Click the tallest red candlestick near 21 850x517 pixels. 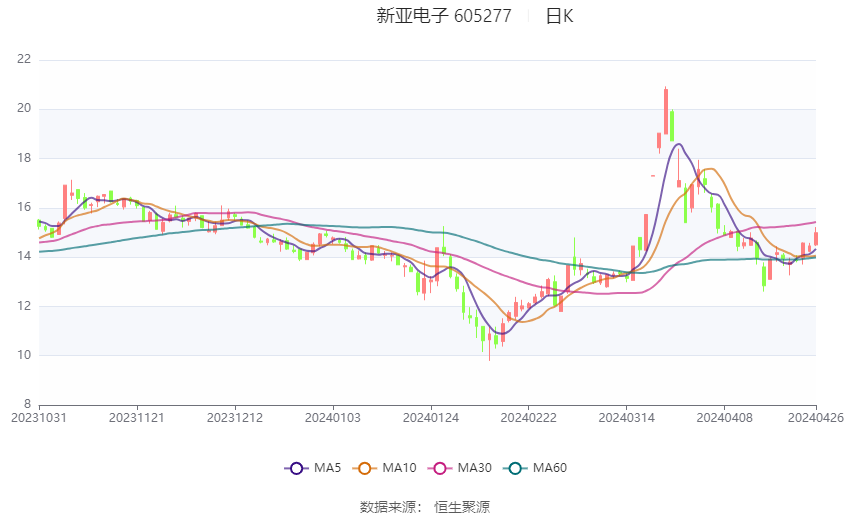coord(666,111)
